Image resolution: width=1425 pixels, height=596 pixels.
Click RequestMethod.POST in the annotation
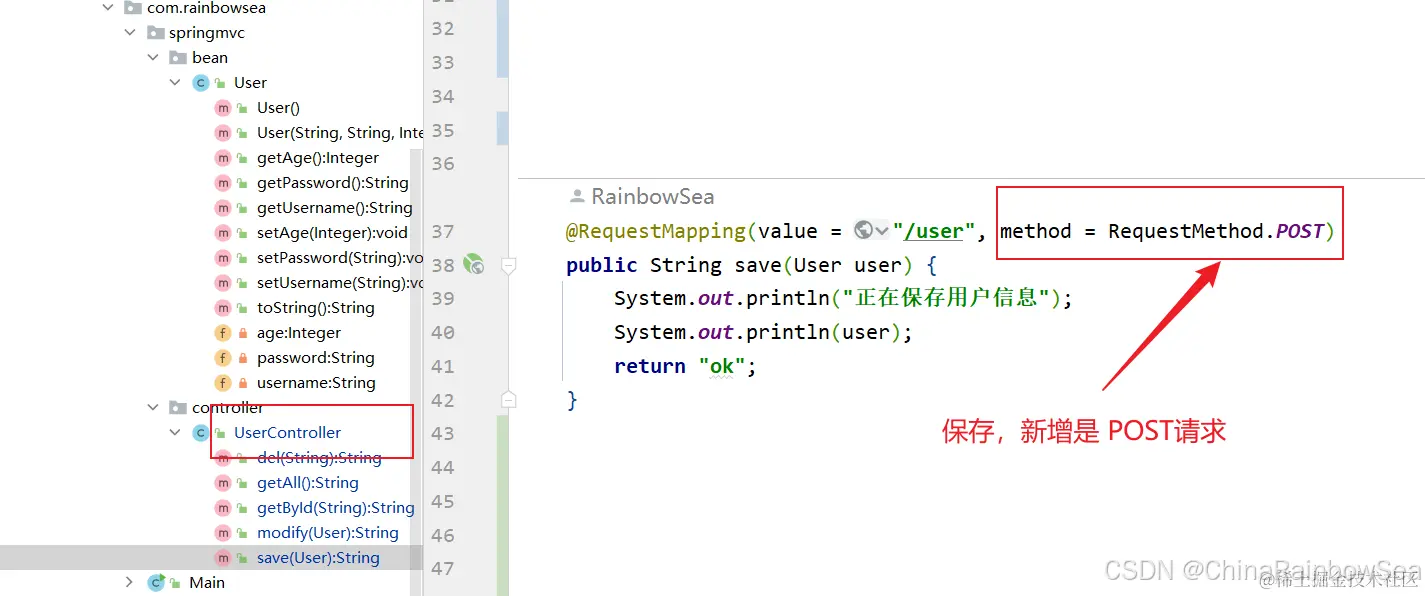click(1215, 231)
